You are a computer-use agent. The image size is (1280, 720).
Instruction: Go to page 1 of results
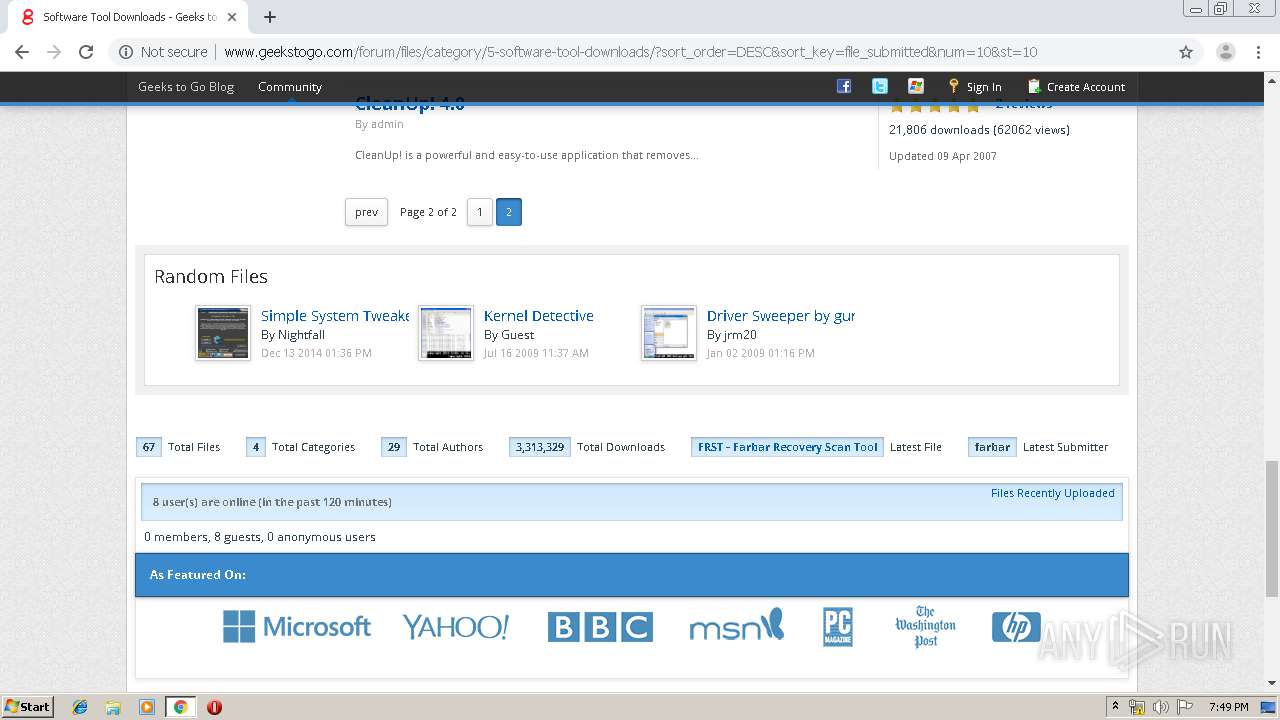[480, 212]
